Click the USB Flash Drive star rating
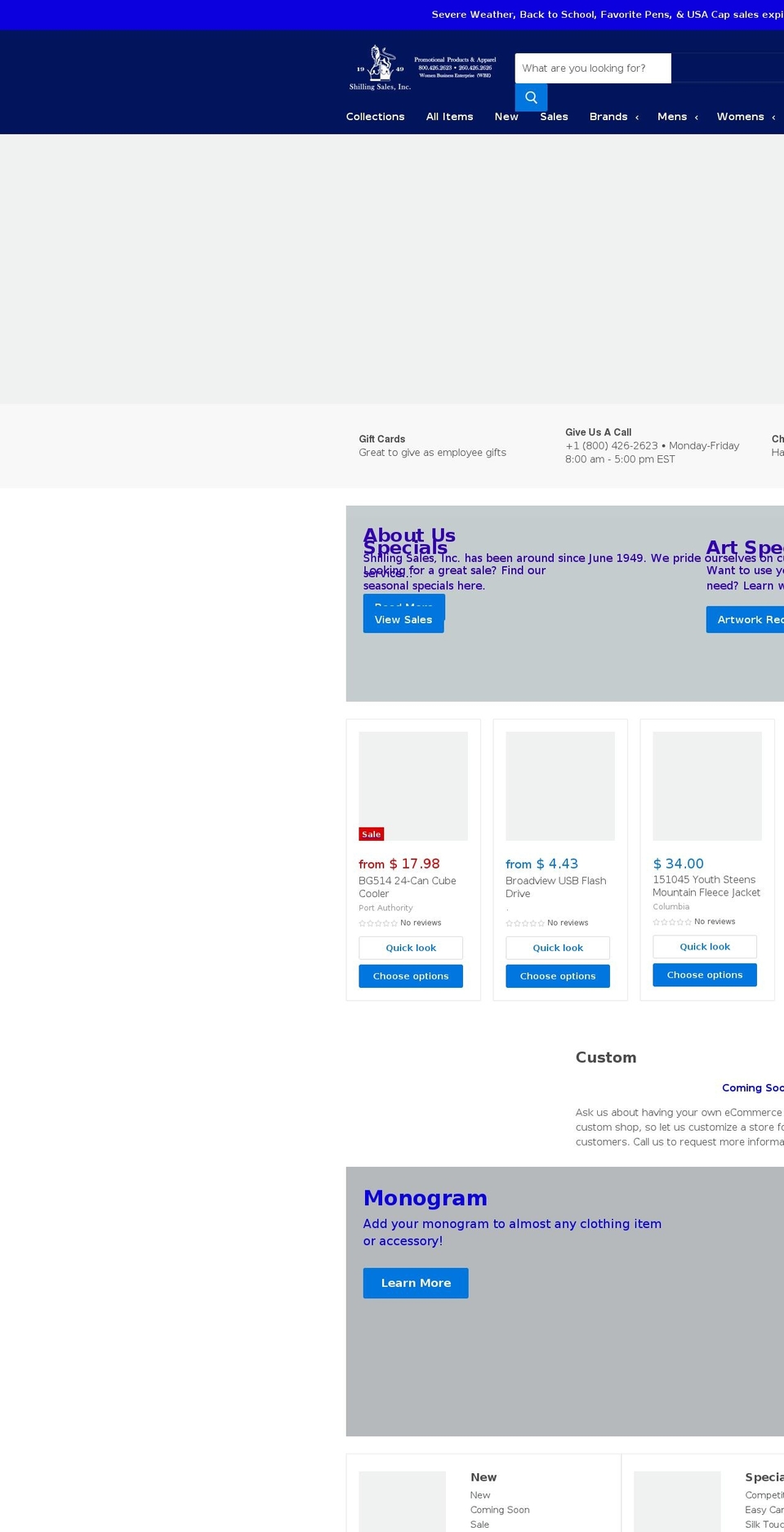The image size is (784, 1532). (x=525, y=923)
